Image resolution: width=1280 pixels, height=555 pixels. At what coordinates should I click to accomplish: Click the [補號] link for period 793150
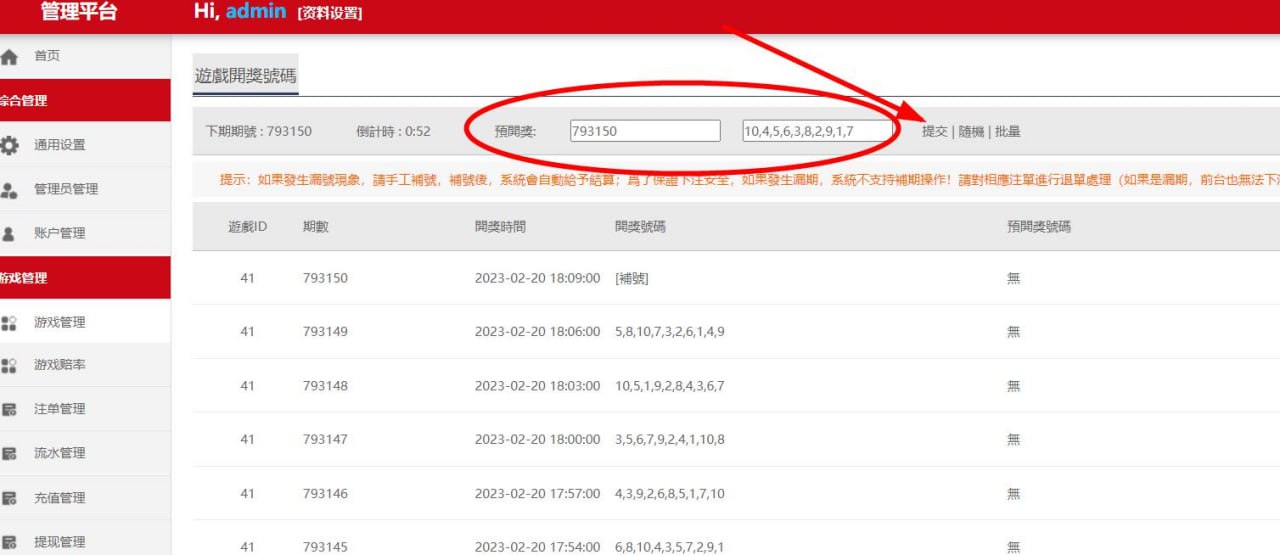coord(631,278)
